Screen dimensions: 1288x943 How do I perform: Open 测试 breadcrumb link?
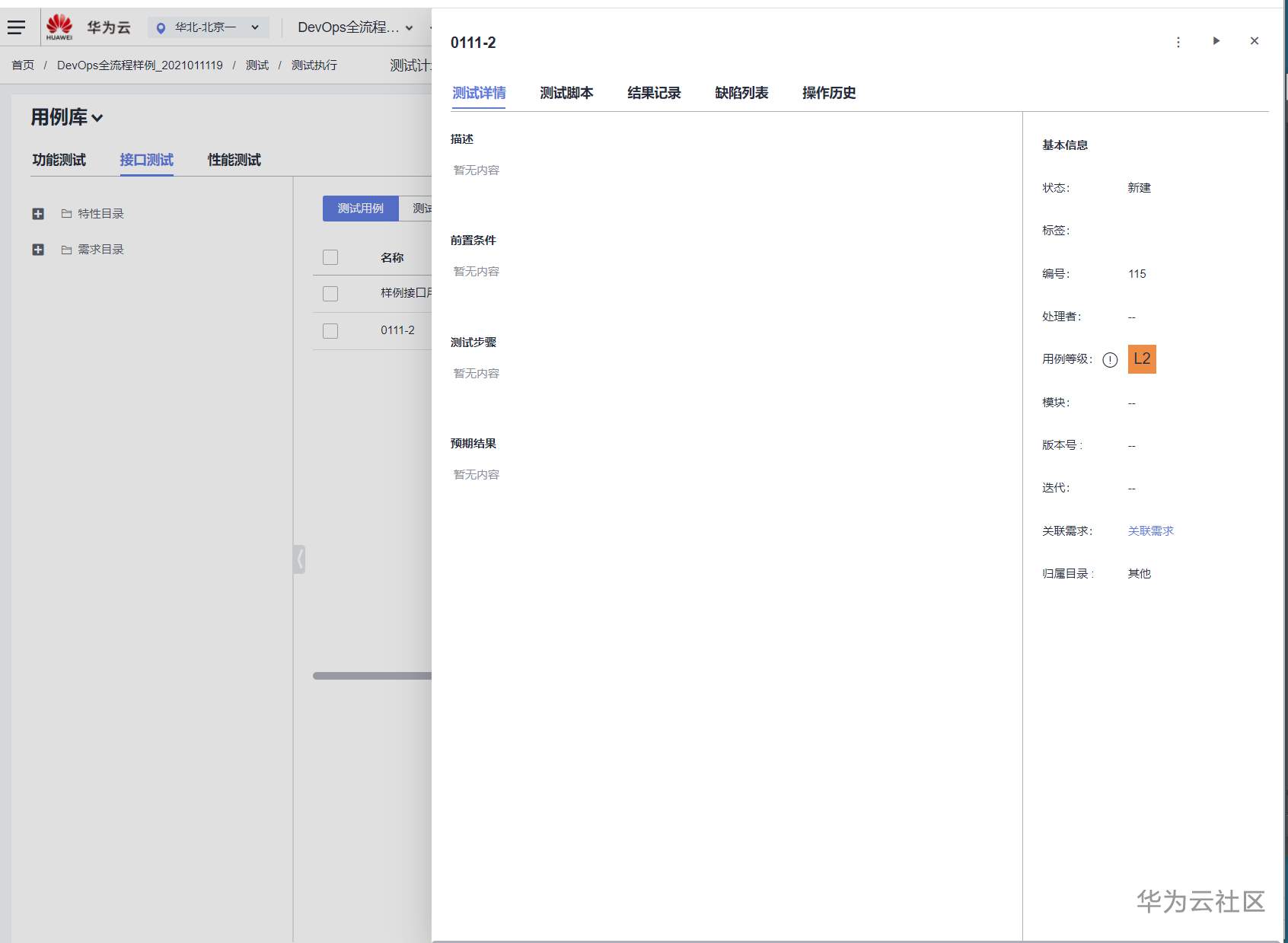coord(257,65)
